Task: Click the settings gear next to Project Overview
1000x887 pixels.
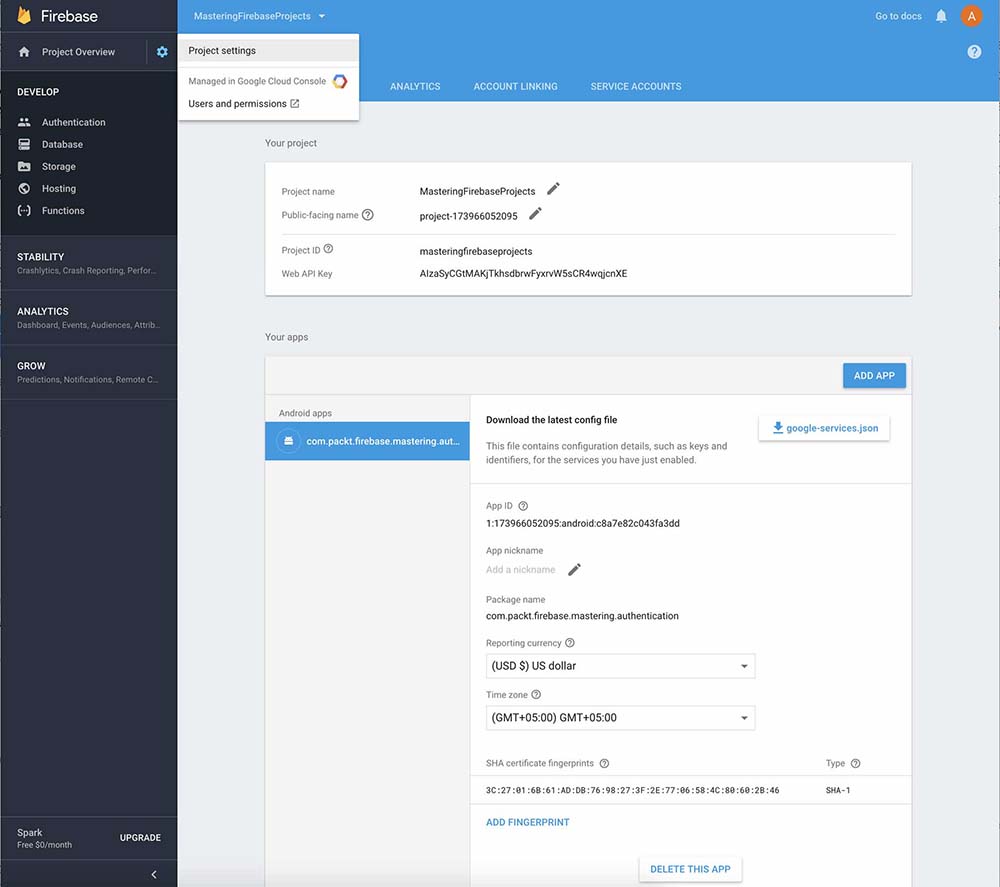Action: tap(162, 52)
